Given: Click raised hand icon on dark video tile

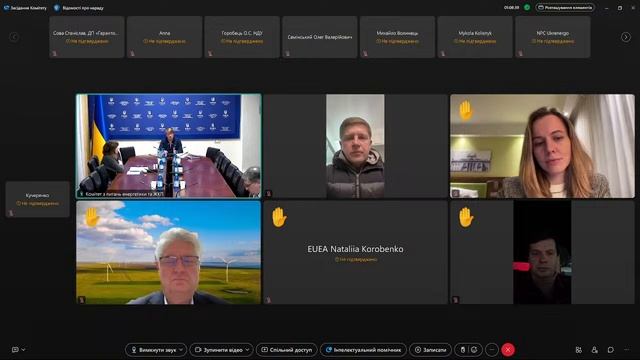Looking at the screenshot, I should 466,217.
